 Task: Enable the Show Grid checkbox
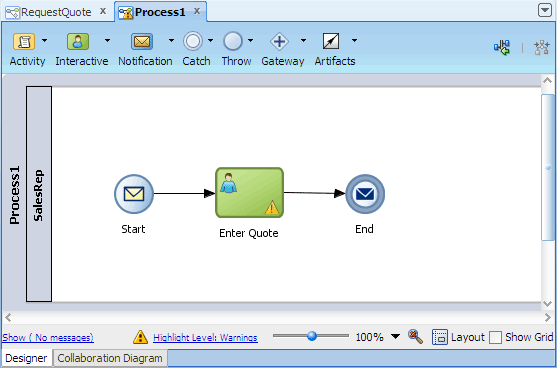(x=495, y=337)
